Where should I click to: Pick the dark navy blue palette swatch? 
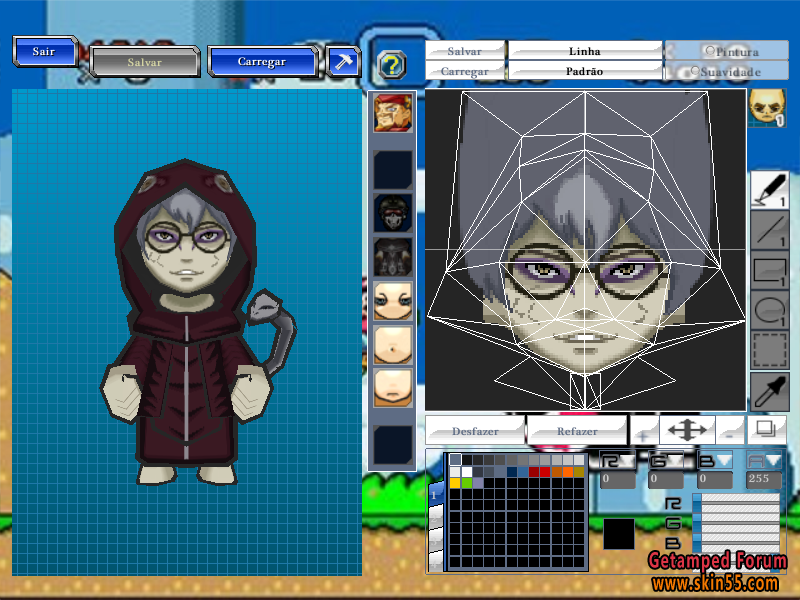(511, 471)
